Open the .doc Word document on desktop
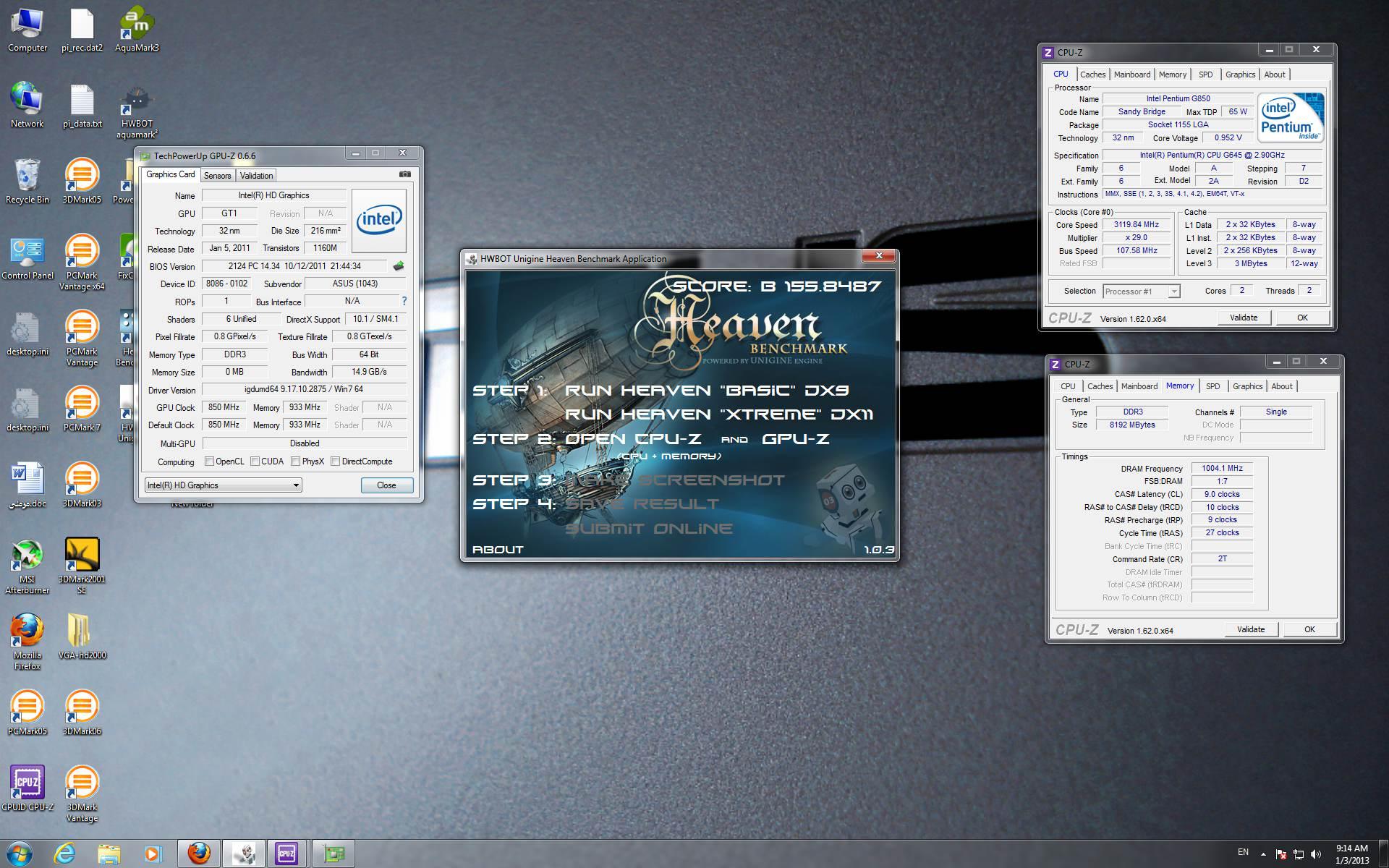The height and width of the screenshot is (868, 1389). point(27,486)
